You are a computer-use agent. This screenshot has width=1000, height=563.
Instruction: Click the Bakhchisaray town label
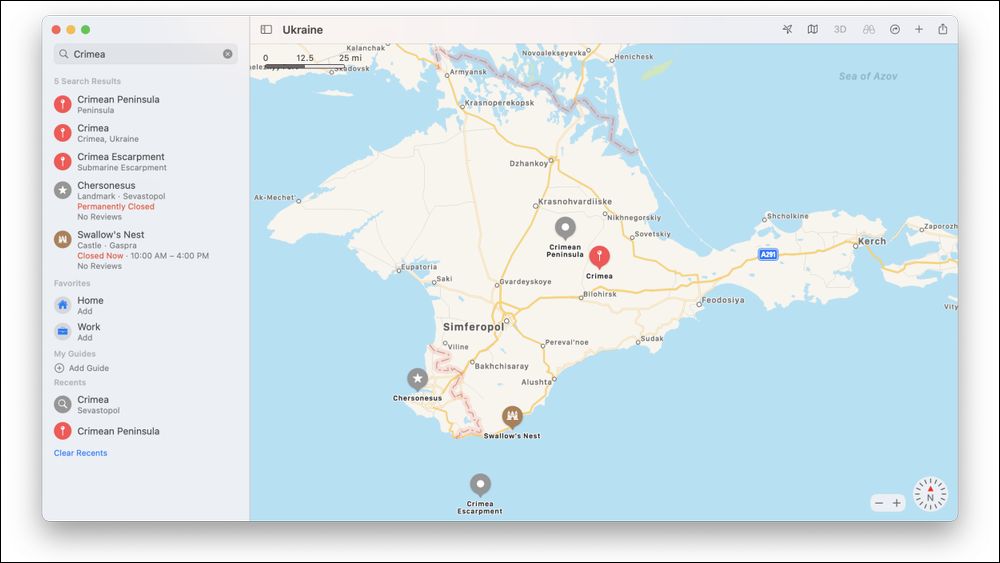(x=501, y=366)
